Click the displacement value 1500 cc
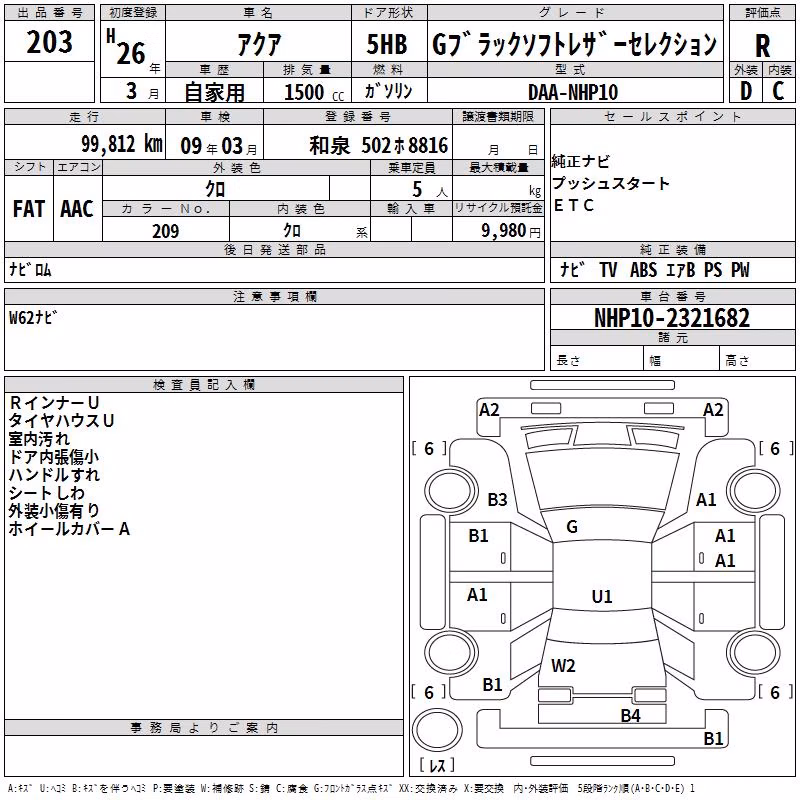 pos(314,92)
